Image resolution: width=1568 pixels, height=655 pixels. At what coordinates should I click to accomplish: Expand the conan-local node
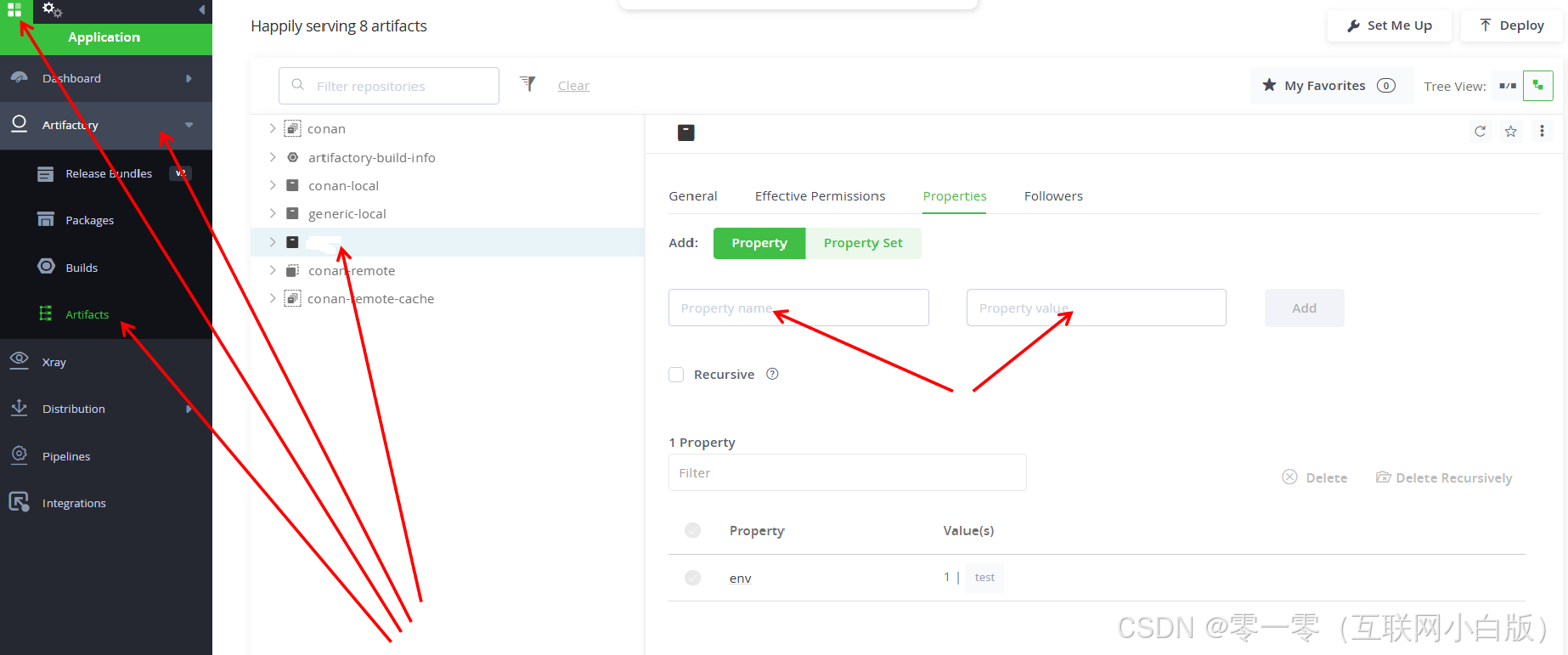[273, 185]
